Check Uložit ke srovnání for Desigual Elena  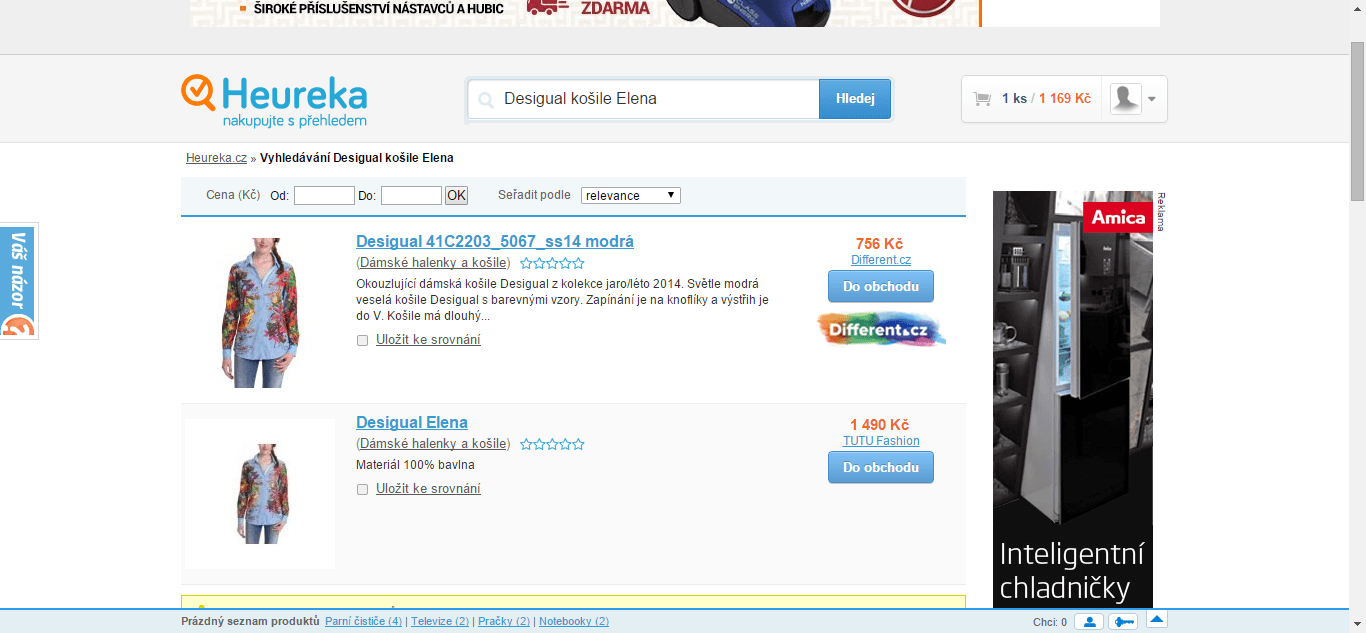click(x=362, y=490)
